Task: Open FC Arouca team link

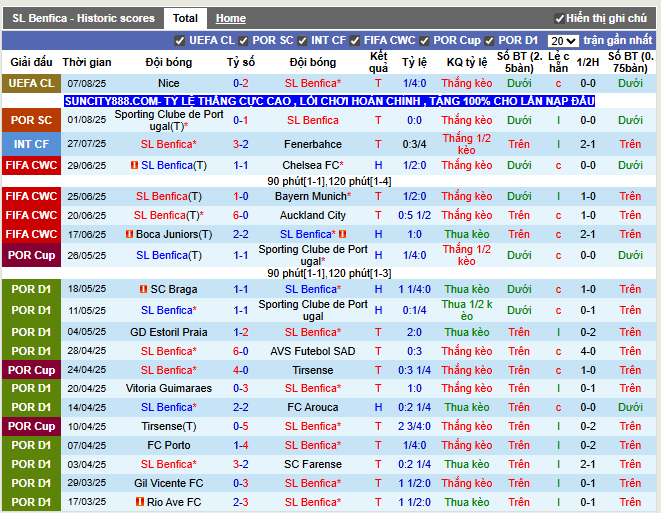Action: [x=313, y=407]
